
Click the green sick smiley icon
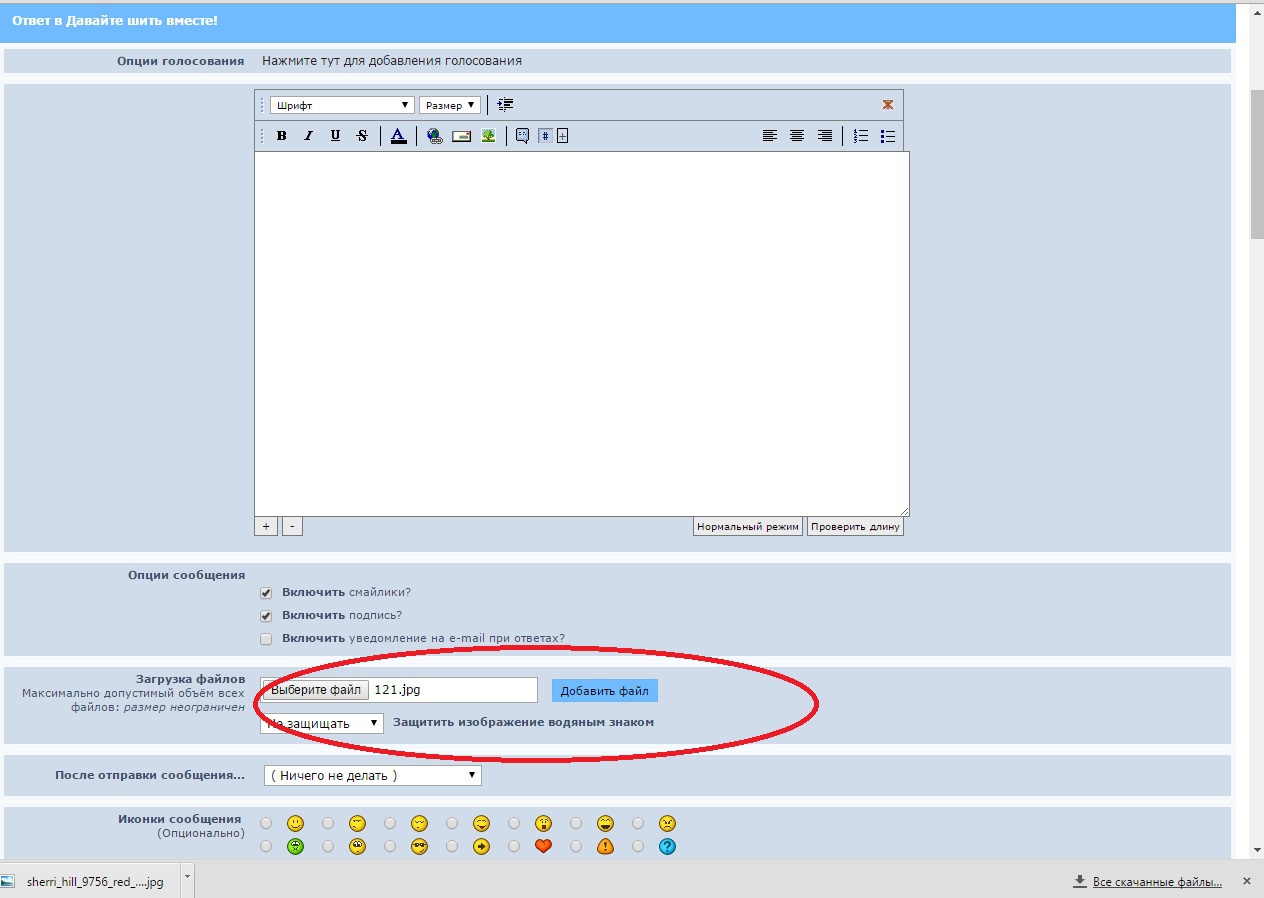(x=295, y=846)
